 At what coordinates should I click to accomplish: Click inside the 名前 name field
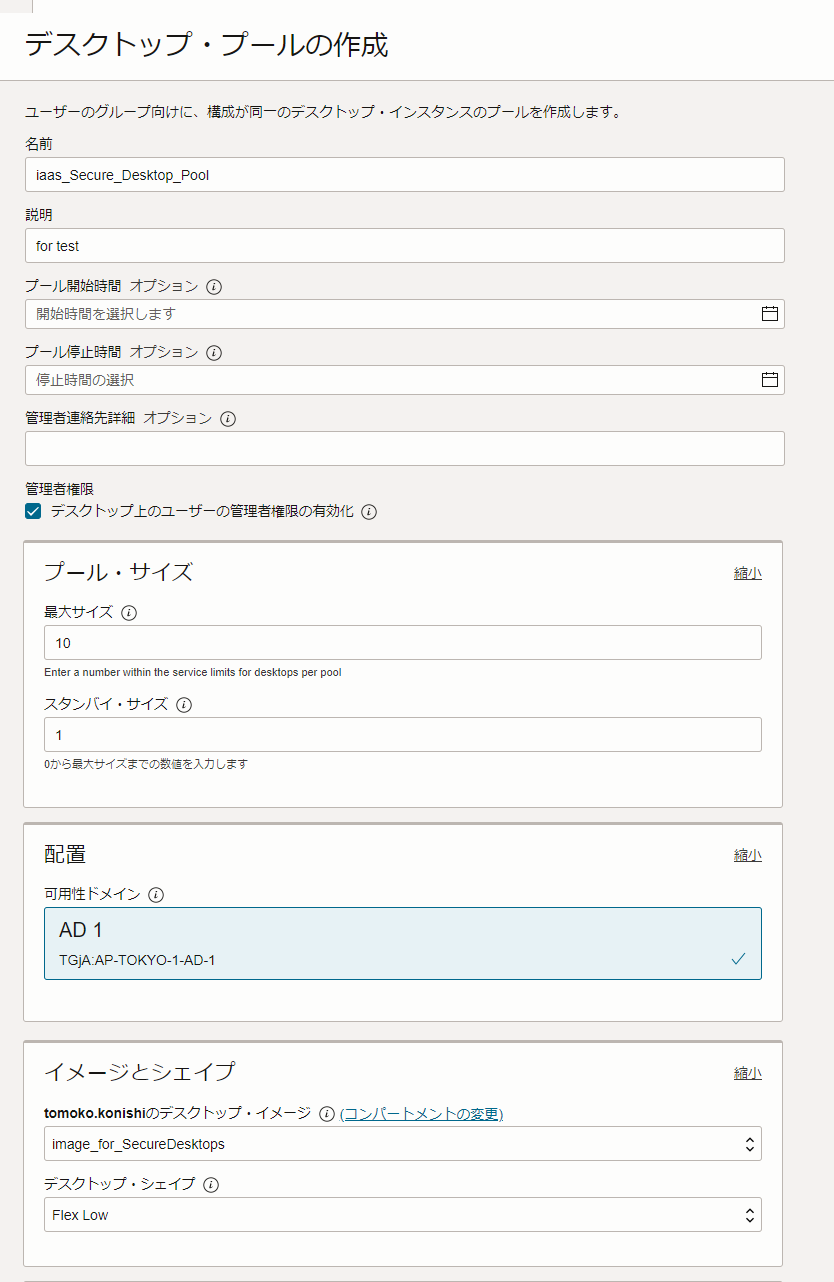402,174
